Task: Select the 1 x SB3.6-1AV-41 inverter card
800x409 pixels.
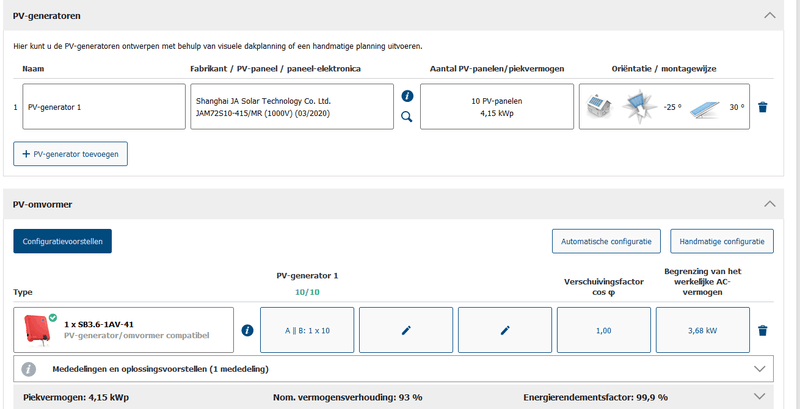Action: [x=123, y=330]
